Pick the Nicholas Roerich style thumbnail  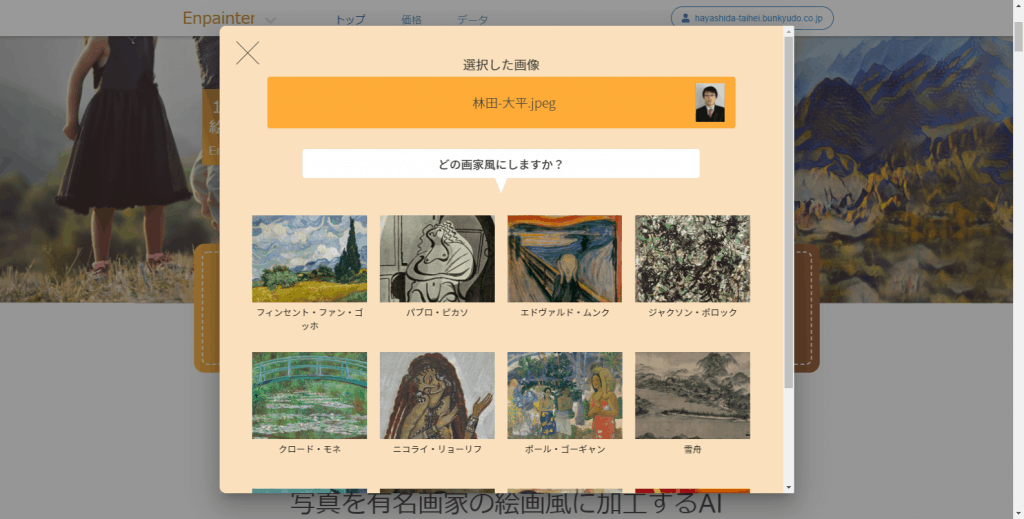(437, 396)
